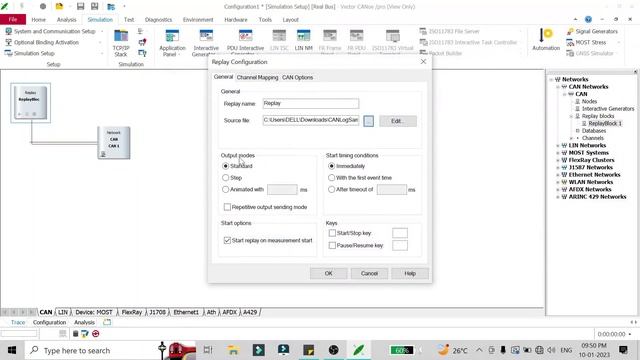Open the Interactive Generator ribbon icon
The height and width of the screenshot is (360, 640).
[206, 42]
